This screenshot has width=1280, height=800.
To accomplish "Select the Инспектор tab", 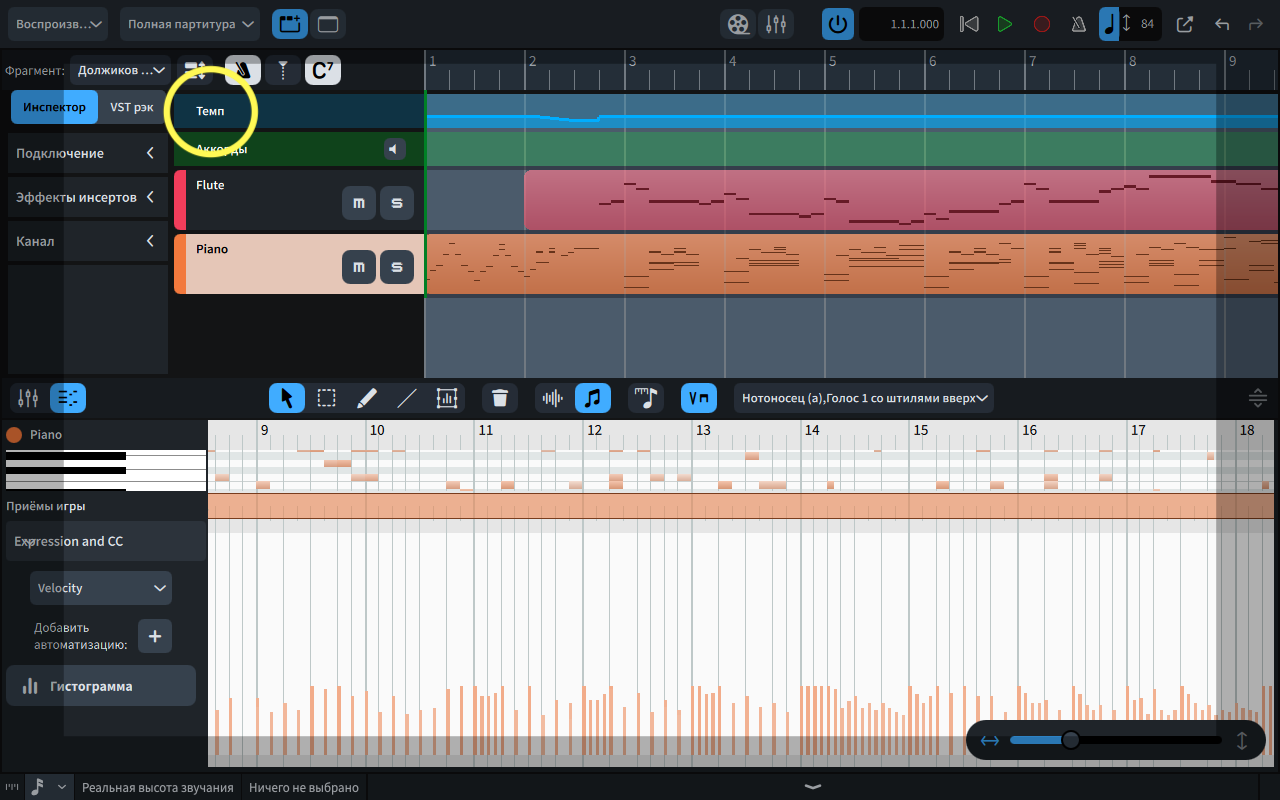I will click(55, 107).
